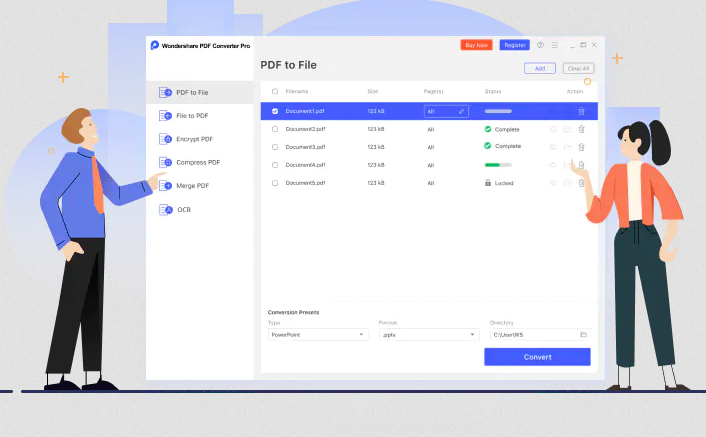This screenshot has height=437, width=706.
Task: Check the Document2.pdf checkbox
Action: [275, 129]
